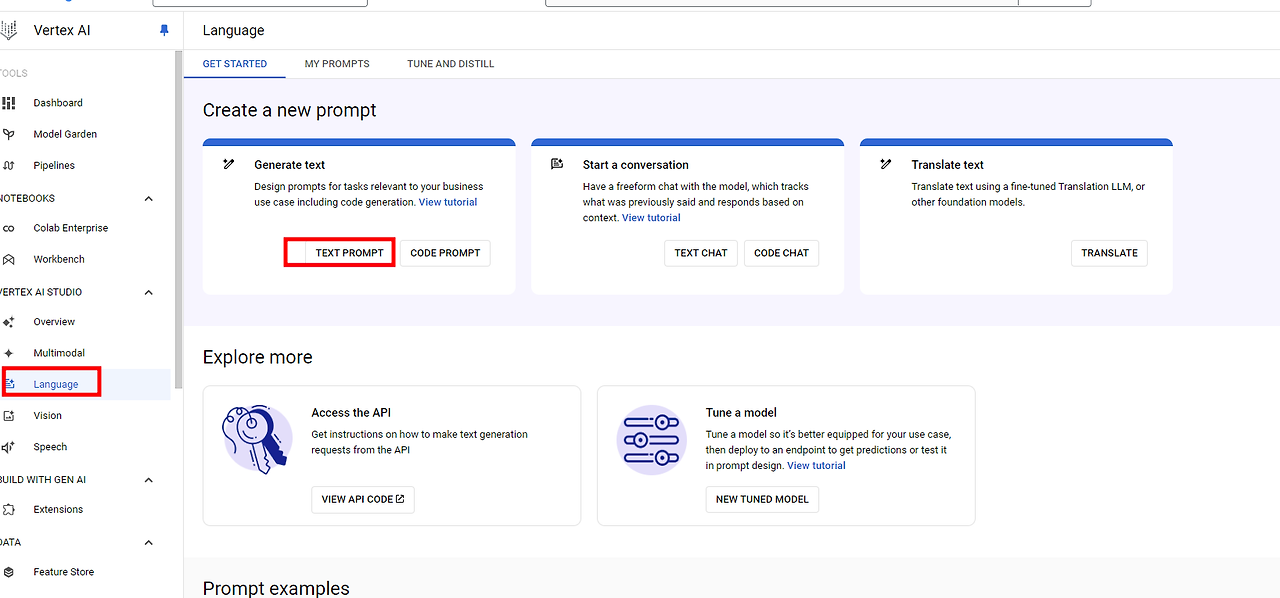Click the Prompt examples heading

(x=276, y=588)
